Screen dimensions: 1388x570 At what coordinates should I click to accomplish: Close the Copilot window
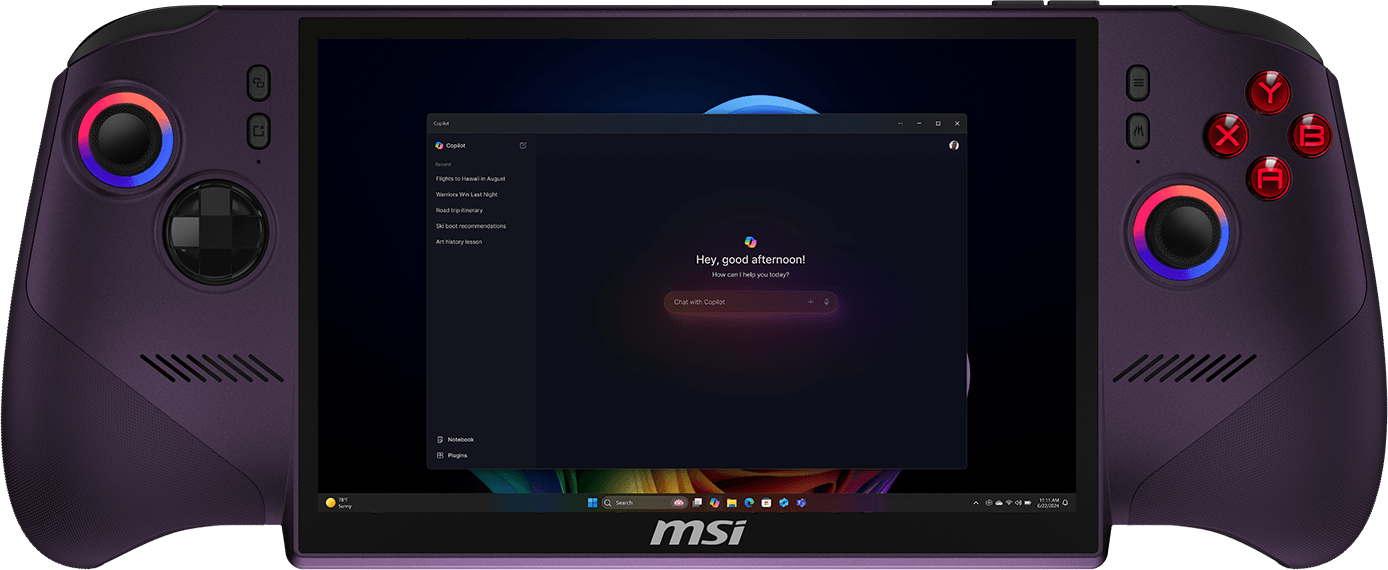[x=957, y=123]
